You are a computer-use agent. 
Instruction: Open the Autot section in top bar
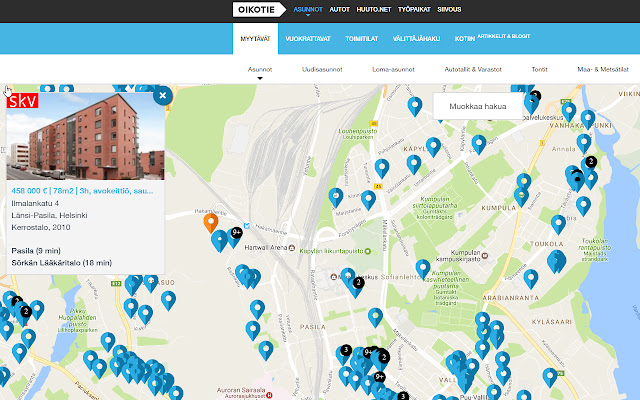(x=339, y=10)
